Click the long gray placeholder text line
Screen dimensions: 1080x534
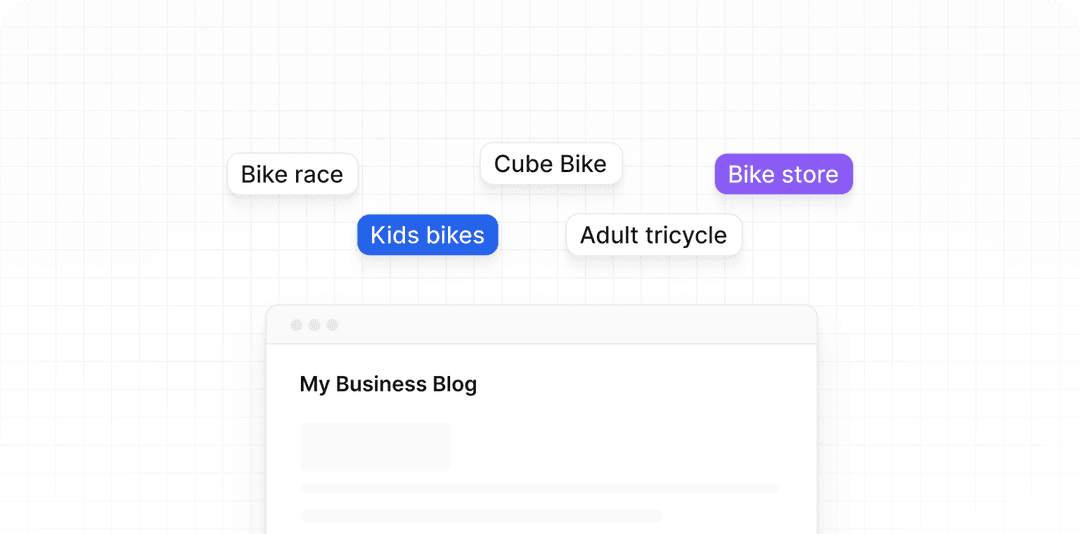tap(539, 489)
